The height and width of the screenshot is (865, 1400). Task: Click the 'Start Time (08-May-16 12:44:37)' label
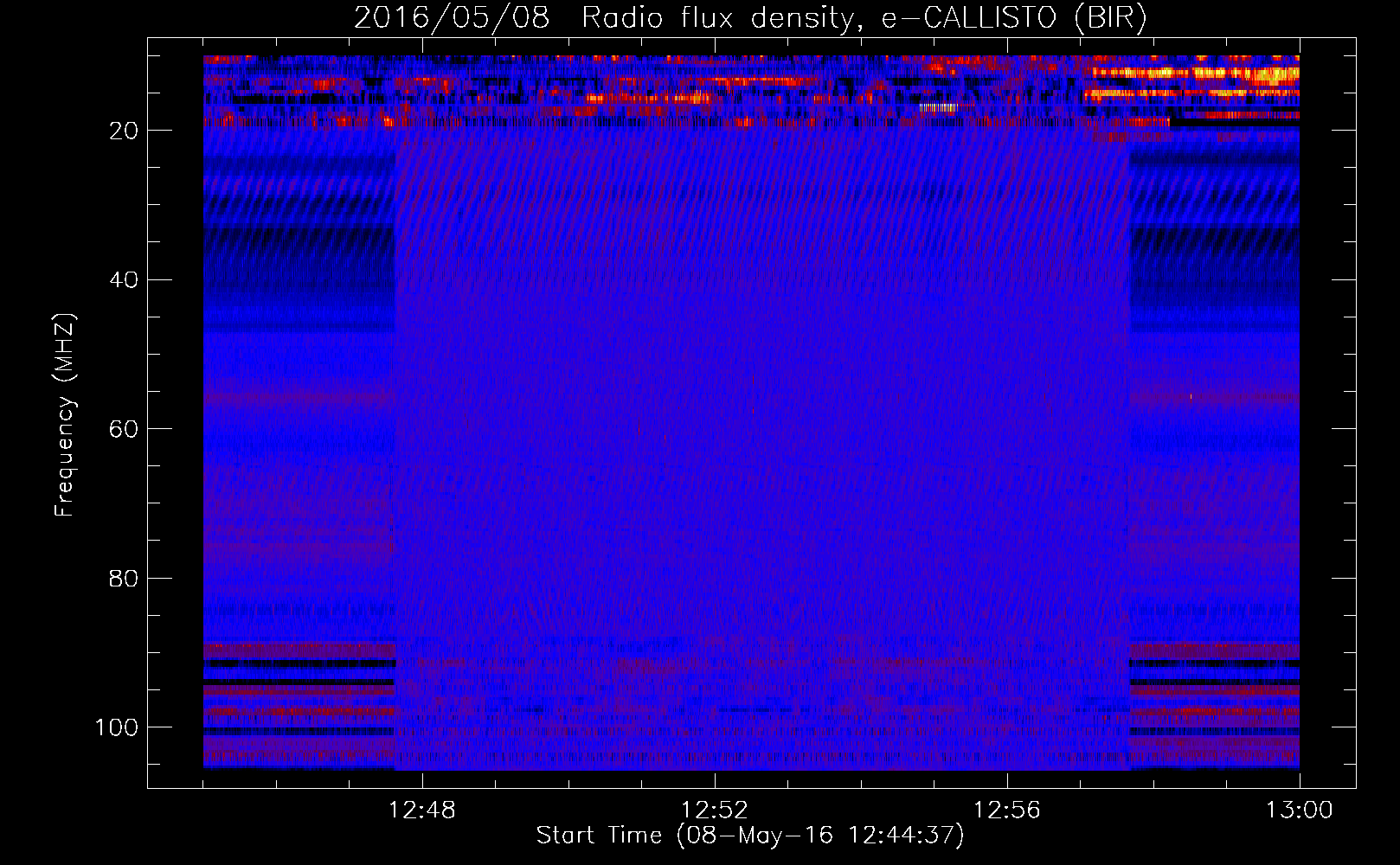[x=750, y=836]
